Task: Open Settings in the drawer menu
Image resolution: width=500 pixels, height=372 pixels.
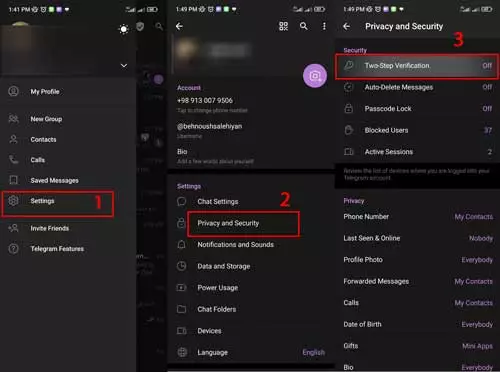Action: click(68, 201)
